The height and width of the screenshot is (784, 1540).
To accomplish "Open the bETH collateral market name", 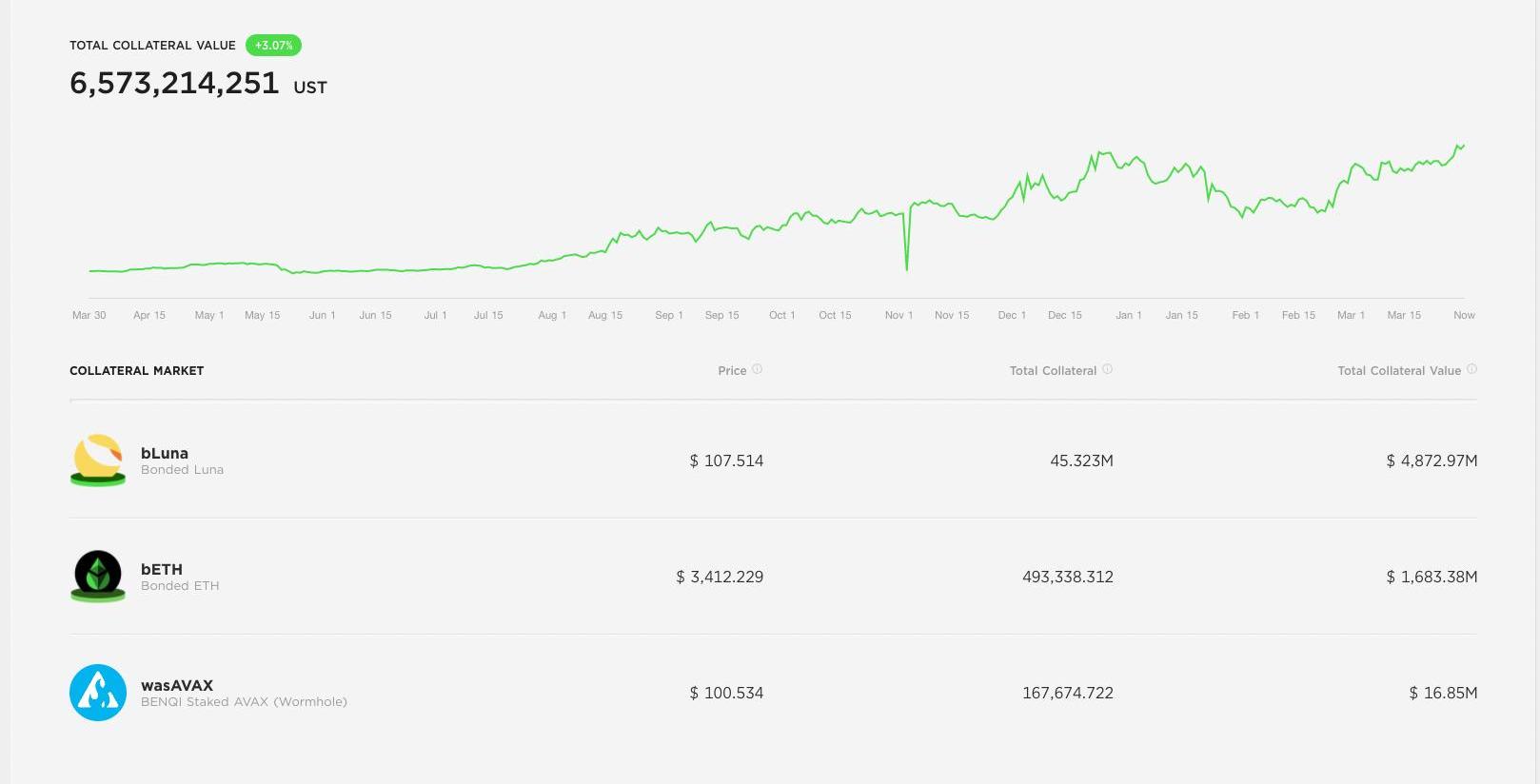I will 162,570.
